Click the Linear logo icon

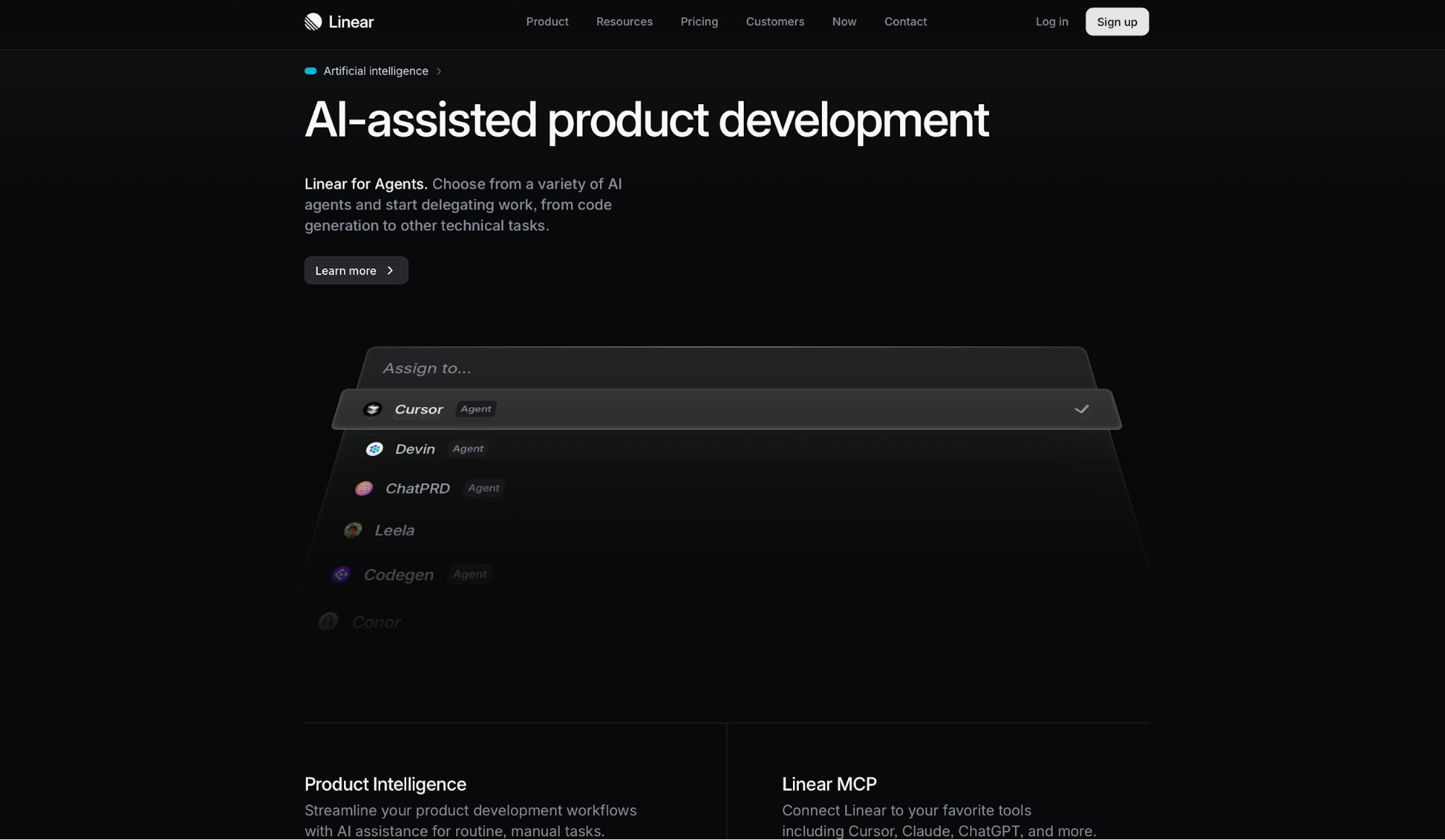[x=313, y=22]
